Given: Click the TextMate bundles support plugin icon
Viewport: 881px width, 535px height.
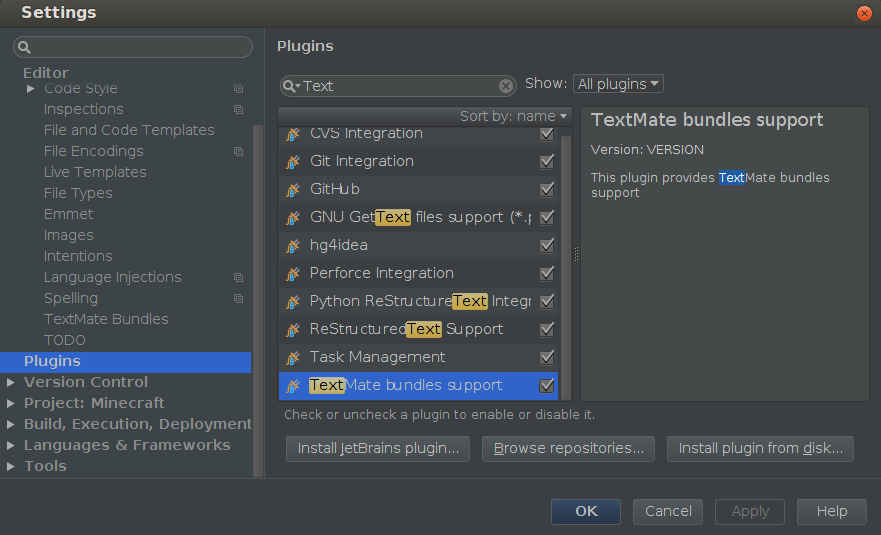Looking at the screenshot, I should coord(293,386).
